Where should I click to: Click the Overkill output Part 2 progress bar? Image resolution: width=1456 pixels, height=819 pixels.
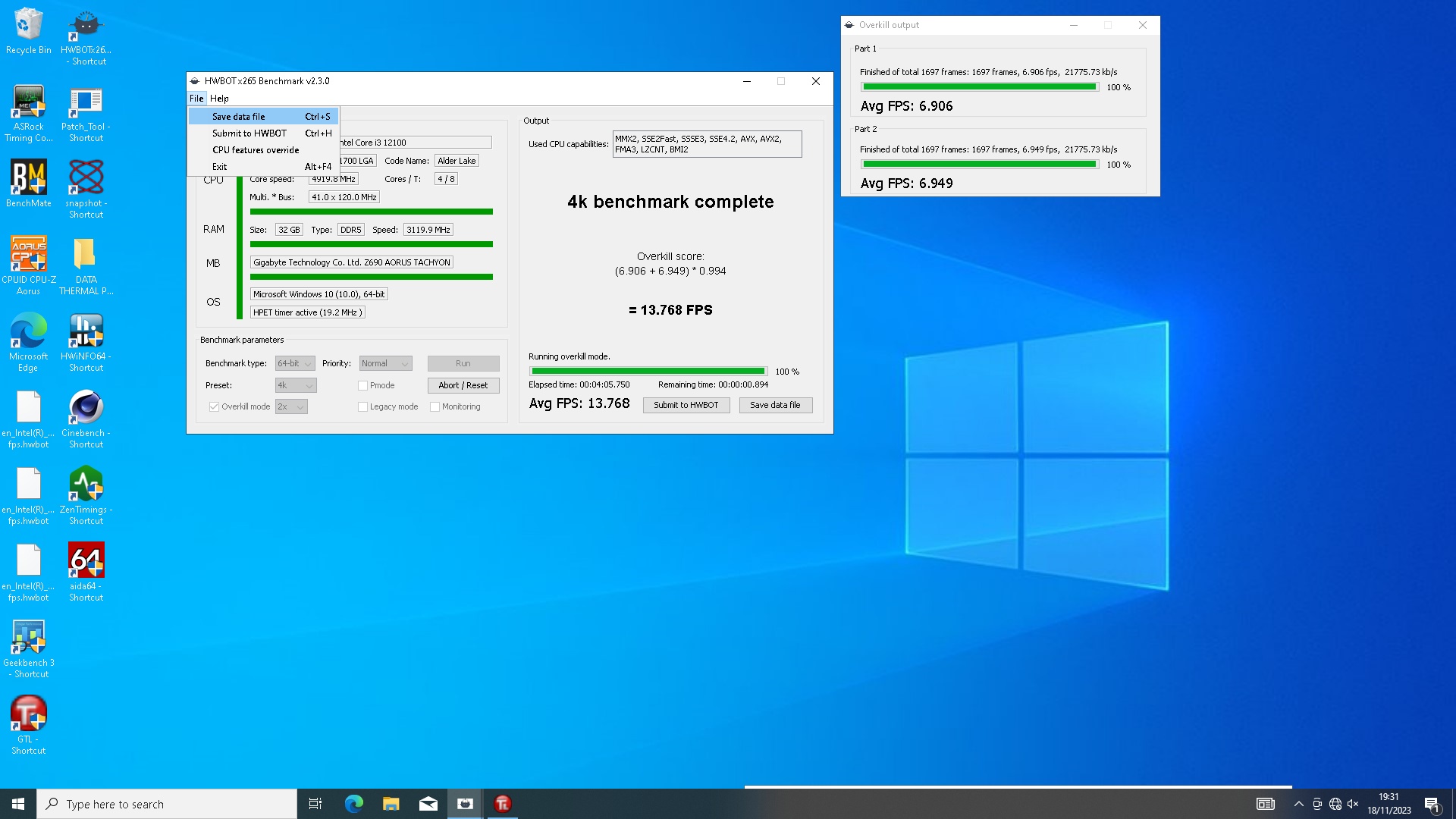(979, 165)
